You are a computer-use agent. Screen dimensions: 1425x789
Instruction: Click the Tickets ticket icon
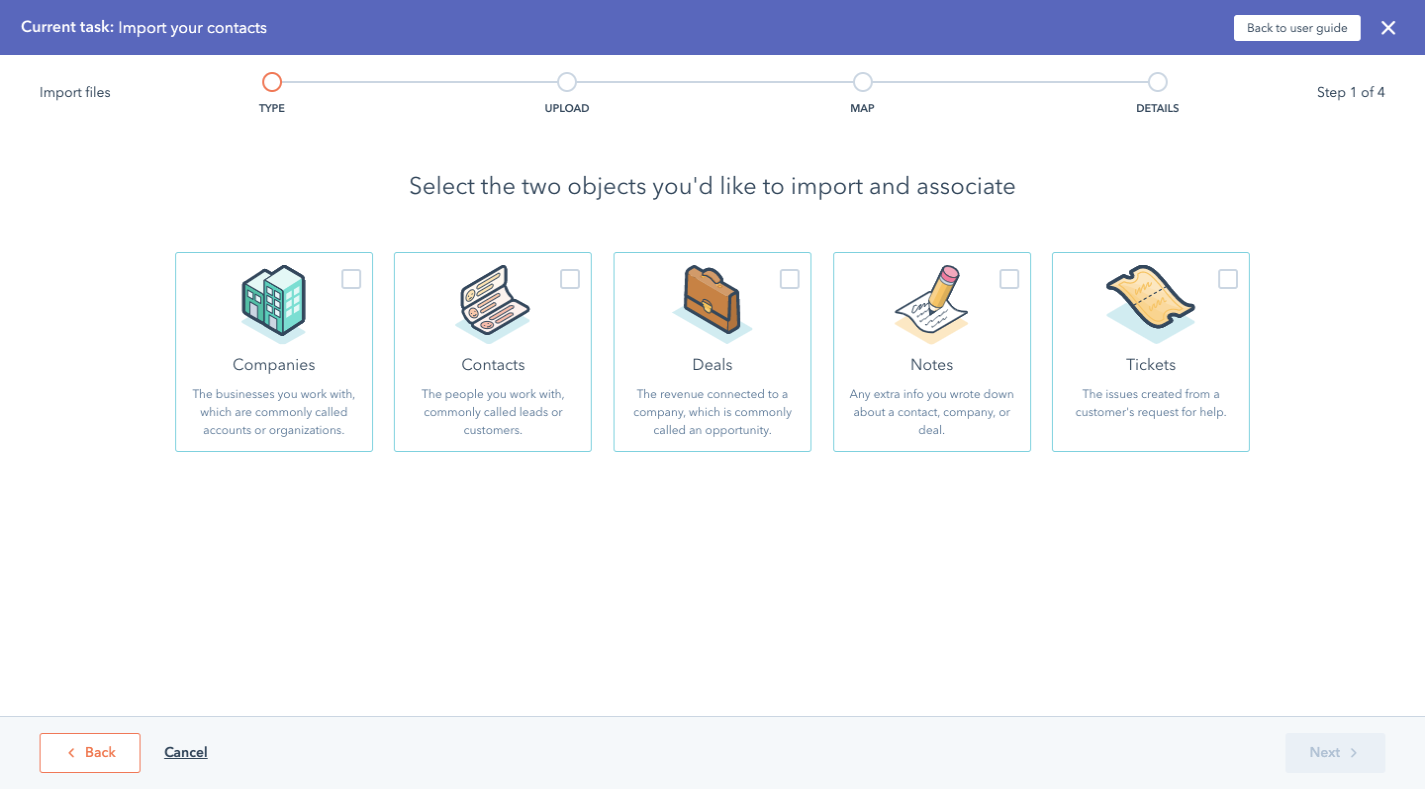click(x=1150, y=304)
